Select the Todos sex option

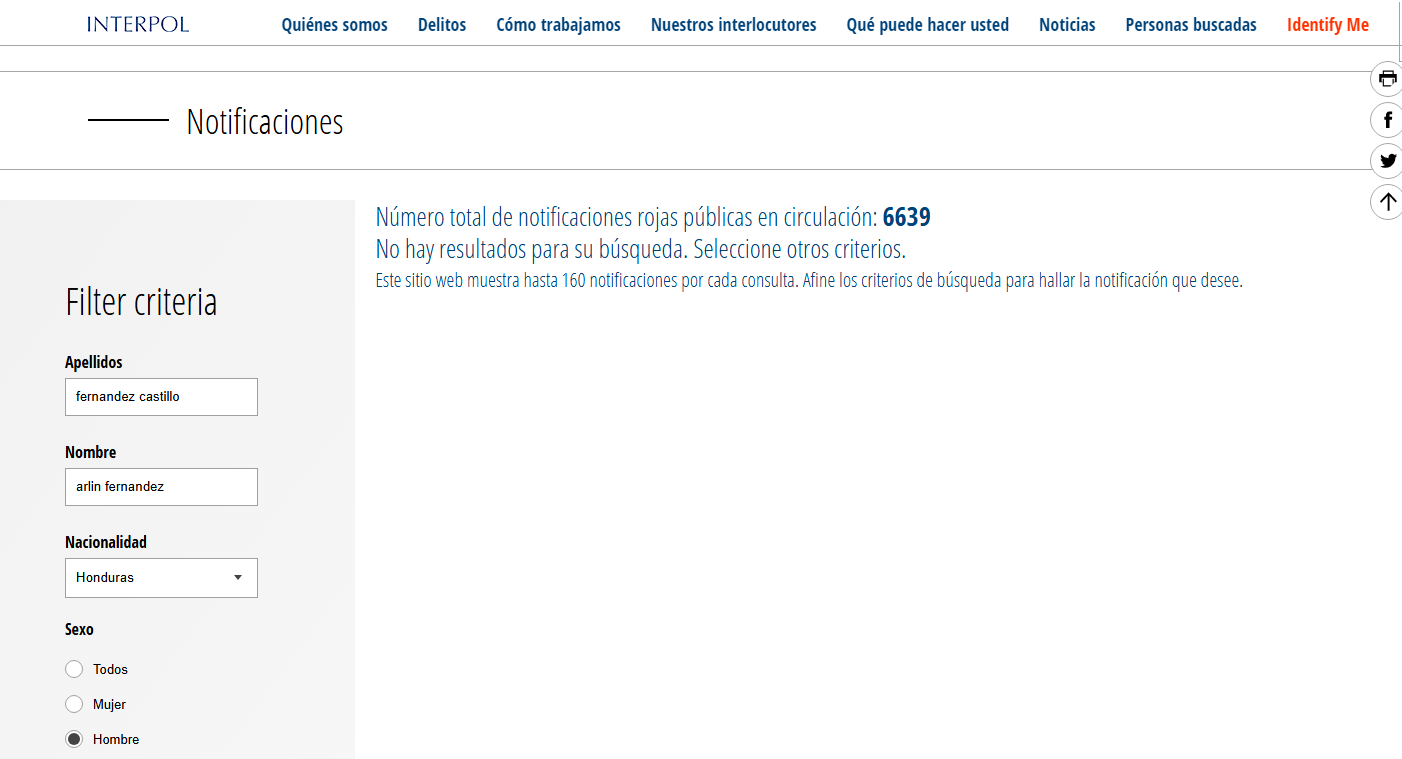pyautogui.click(x=74, y=669)
